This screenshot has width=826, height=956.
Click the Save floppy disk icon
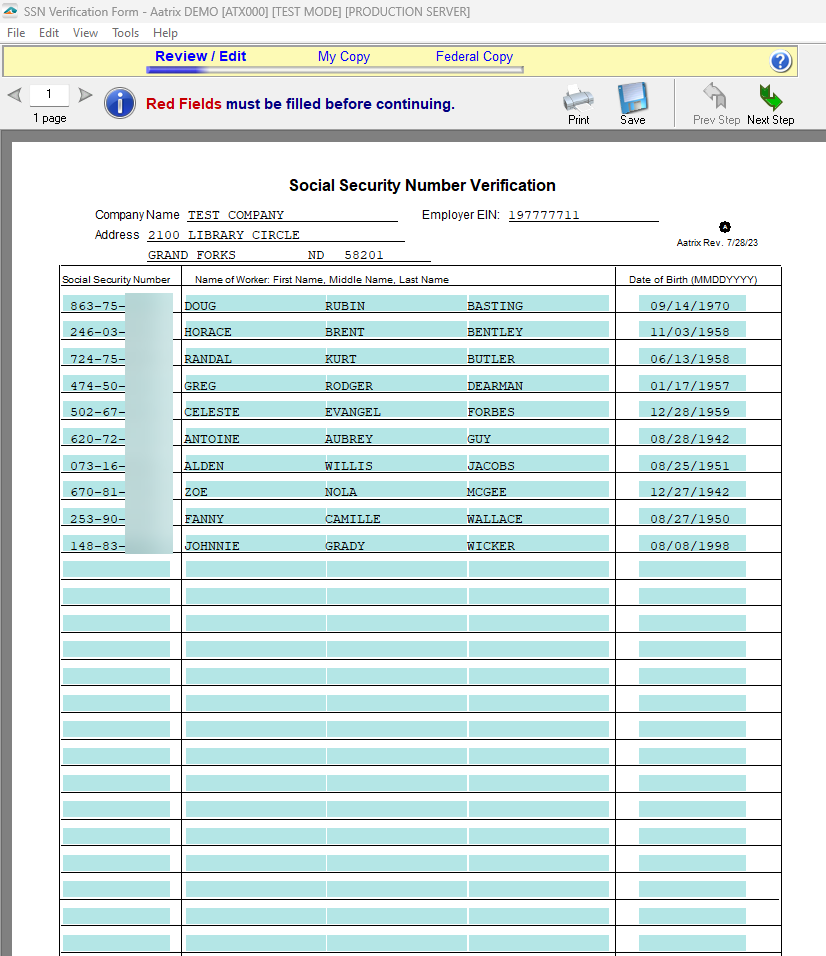pyautogui.click(x=632, y=99)
